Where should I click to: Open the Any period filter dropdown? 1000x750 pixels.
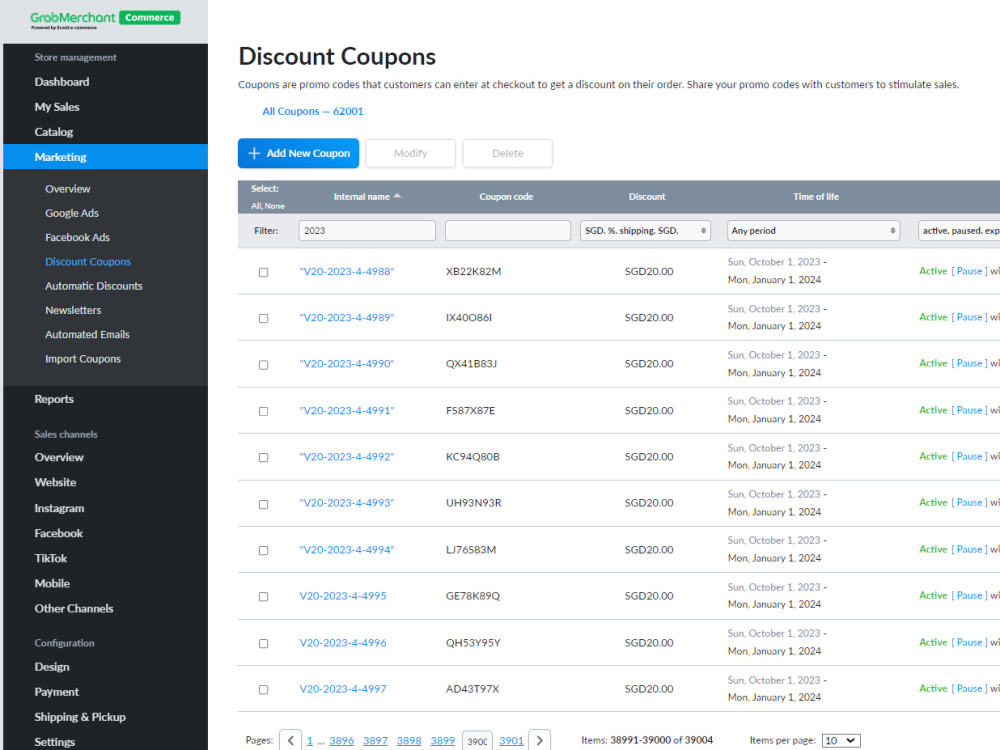click(x=814, y=230)
